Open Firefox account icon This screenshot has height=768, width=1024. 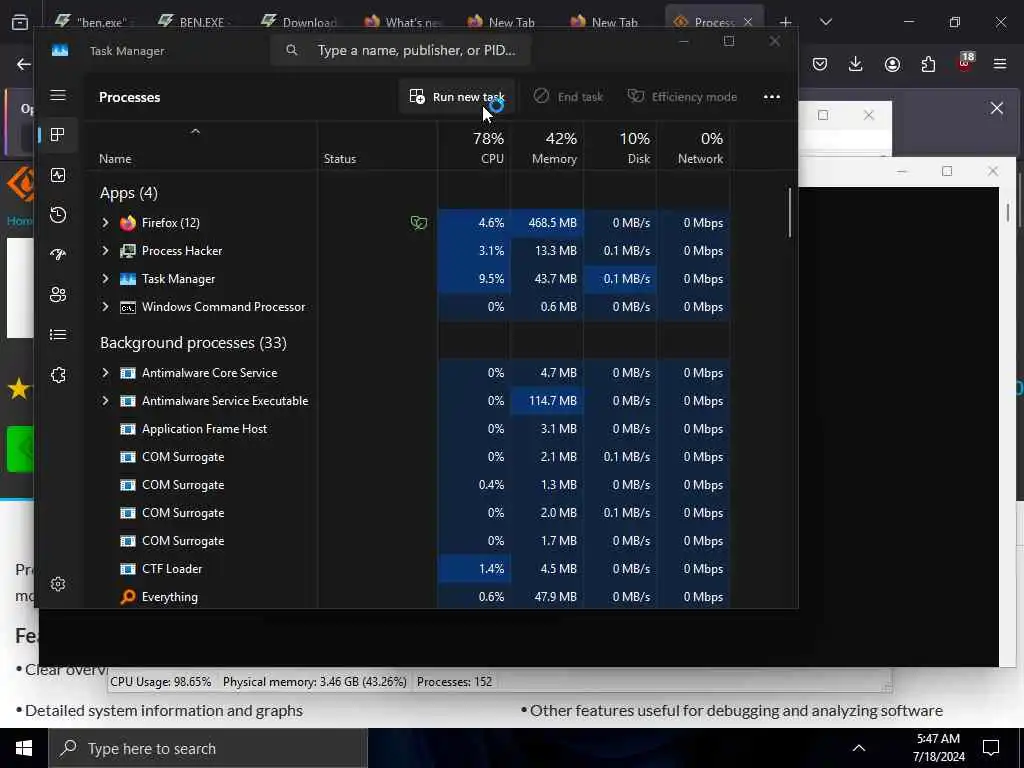pos(892,64)
